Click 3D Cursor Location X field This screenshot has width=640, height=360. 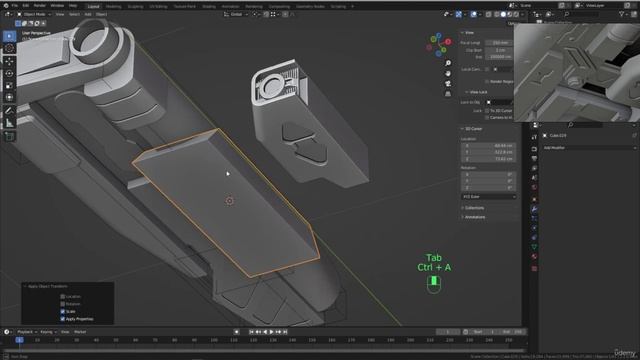(489, 146)
